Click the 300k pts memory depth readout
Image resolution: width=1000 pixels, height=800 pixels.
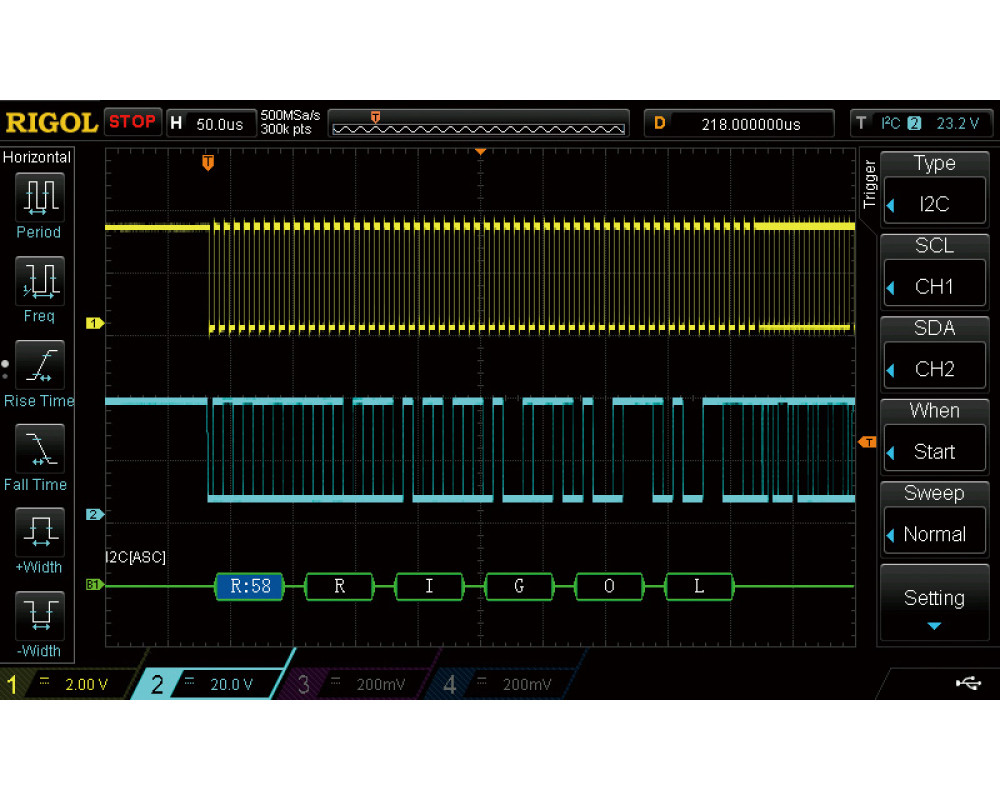coord(286,130)
